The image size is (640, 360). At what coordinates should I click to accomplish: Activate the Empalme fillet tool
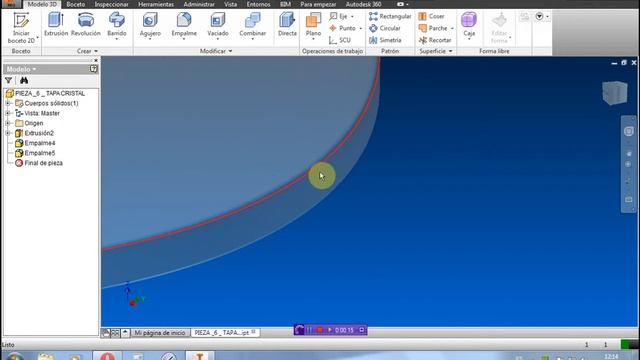184,25
